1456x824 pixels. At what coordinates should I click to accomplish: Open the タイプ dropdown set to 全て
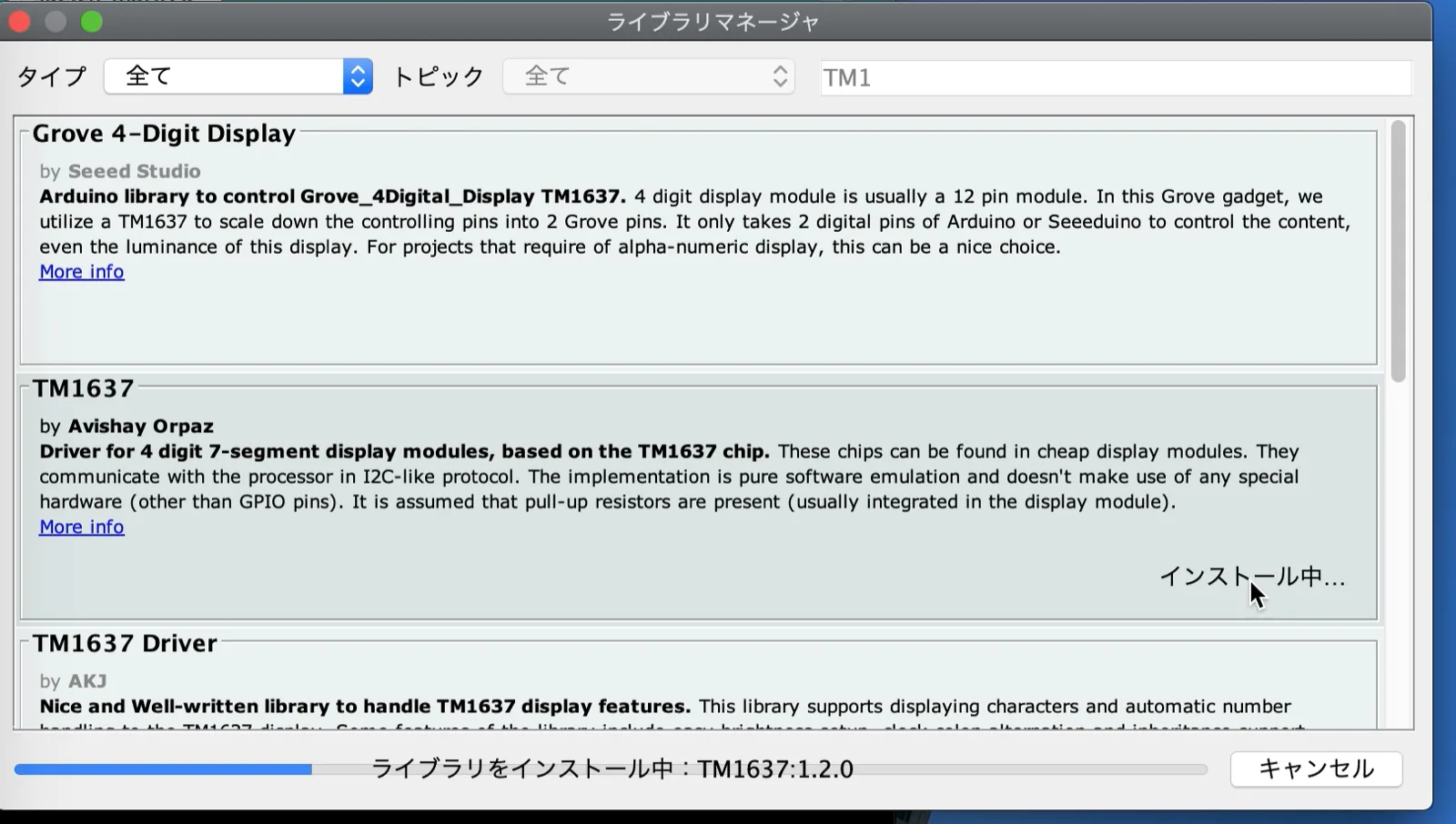pyautogui.click(x=238, y=76)
